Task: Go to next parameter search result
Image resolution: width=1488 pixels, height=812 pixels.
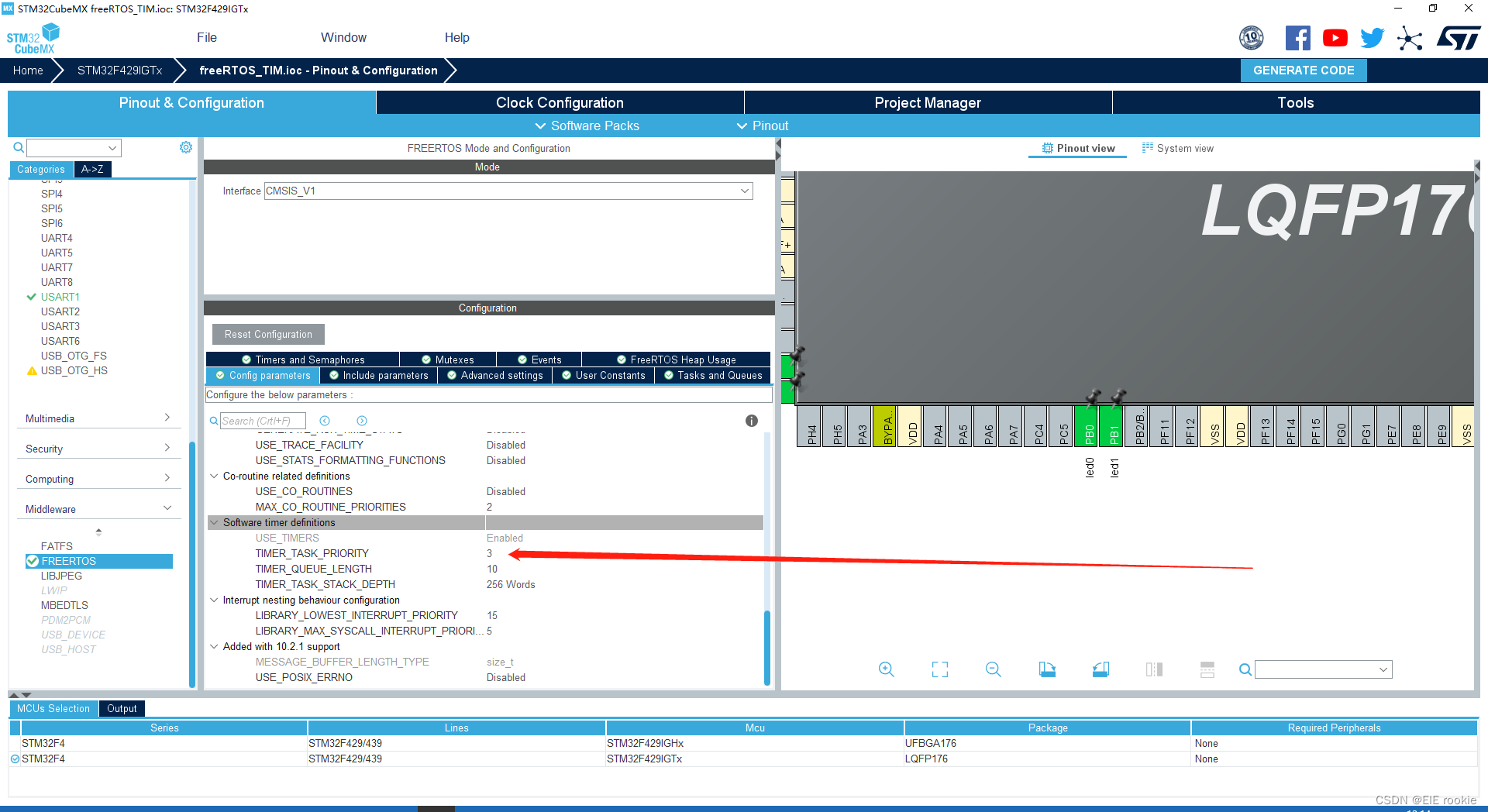Action: [362, 421]
